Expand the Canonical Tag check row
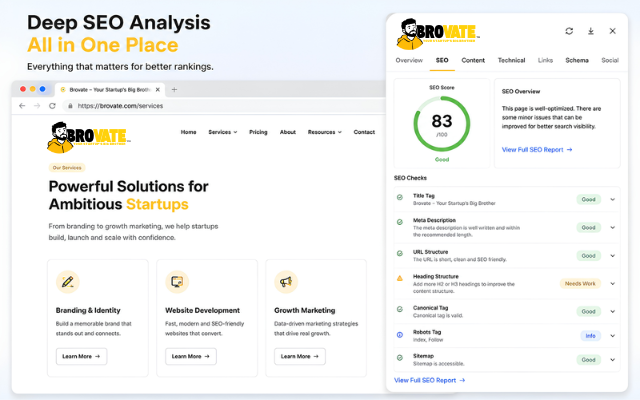The width and height of the screenshot is (640, 400). coord(612,311)
